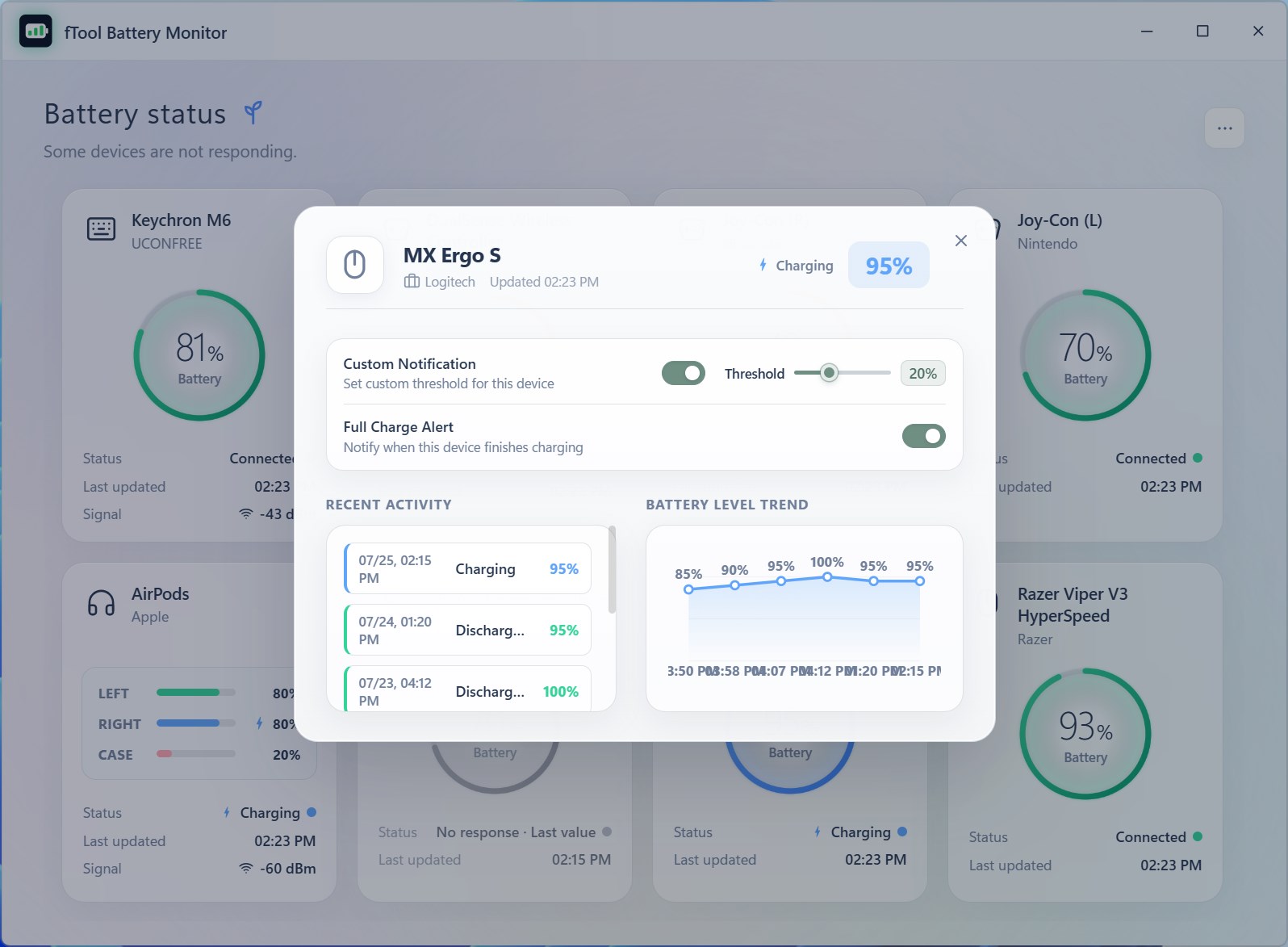The width and height of the screenshot is (1288, 947).
Task: Click the AirPods RIGHT battery bar
Action: (196, 723)
